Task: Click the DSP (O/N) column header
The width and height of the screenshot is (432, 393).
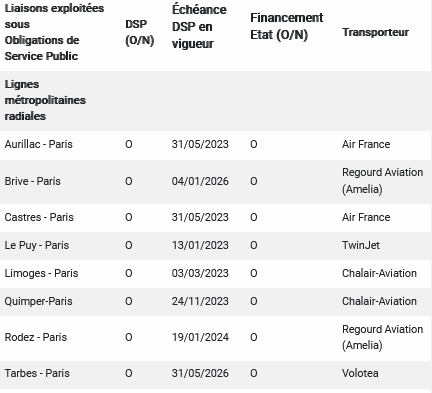Action: point(140,32)
